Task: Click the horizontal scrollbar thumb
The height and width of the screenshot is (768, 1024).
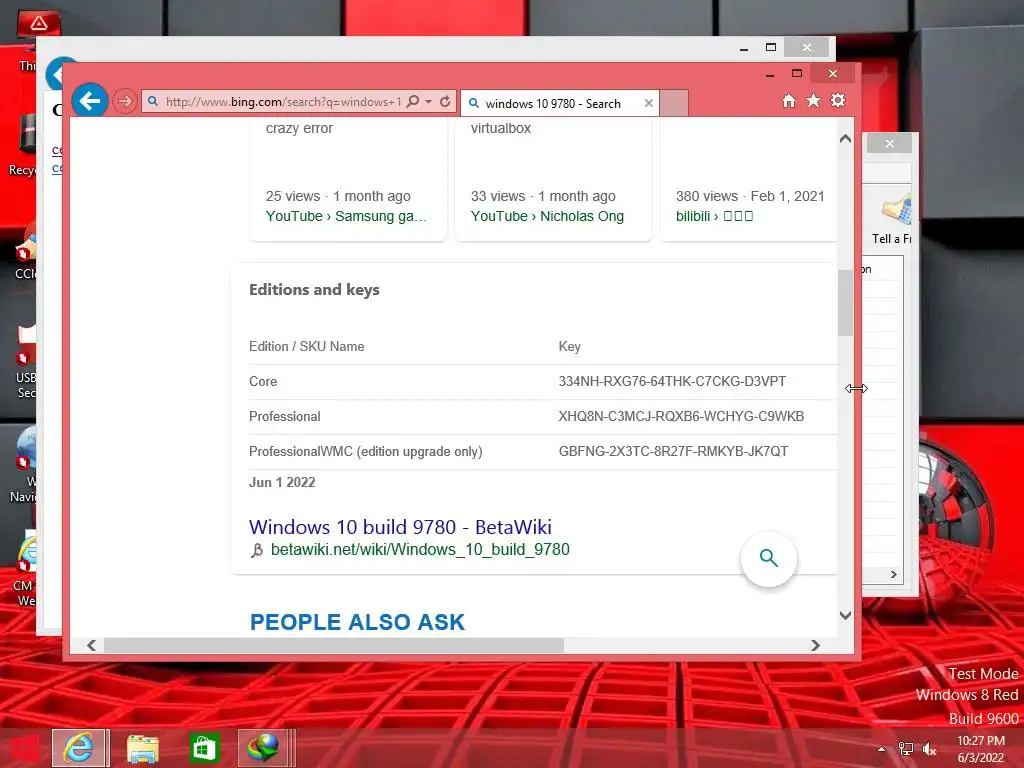Action: tap(334, 645)
